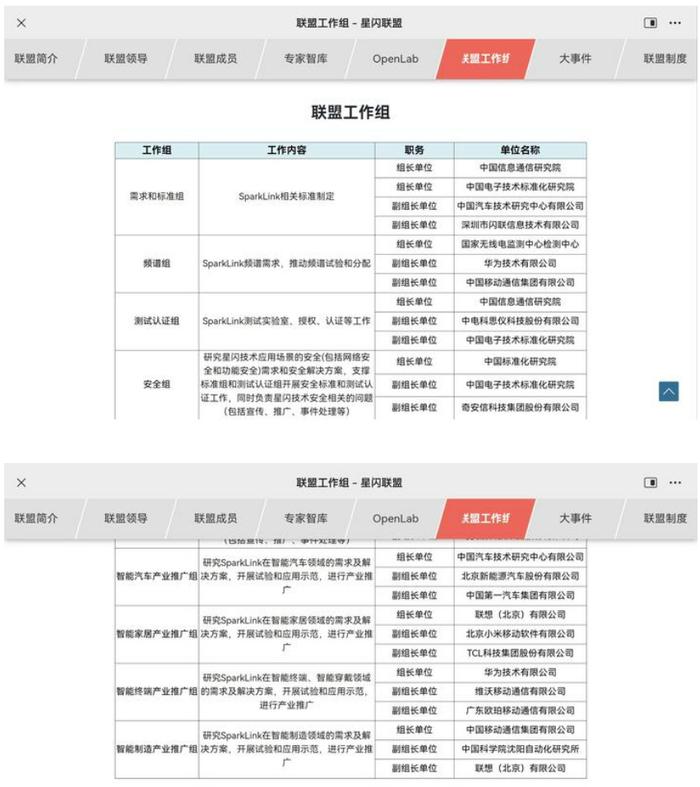Click 奇安信科技集团股份有限公司 cell

click(520, 408)
